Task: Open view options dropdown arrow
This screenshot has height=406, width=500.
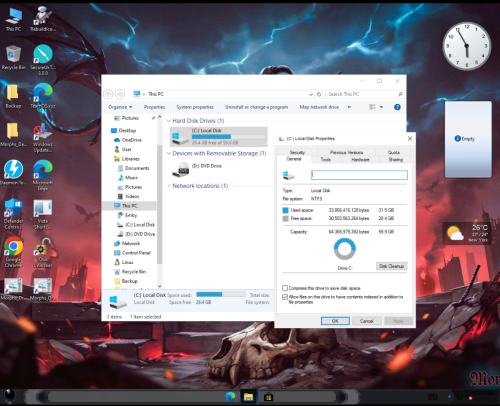Action: (381, 107)
